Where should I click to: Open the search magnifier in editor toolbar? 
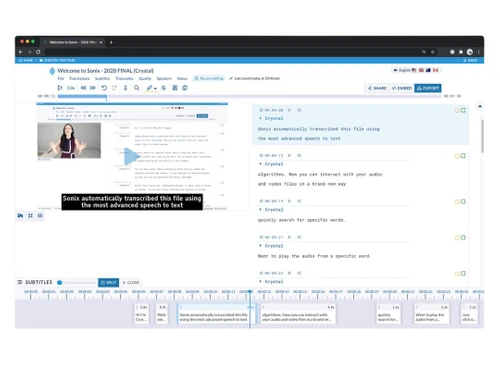click(x=137, y=88)
